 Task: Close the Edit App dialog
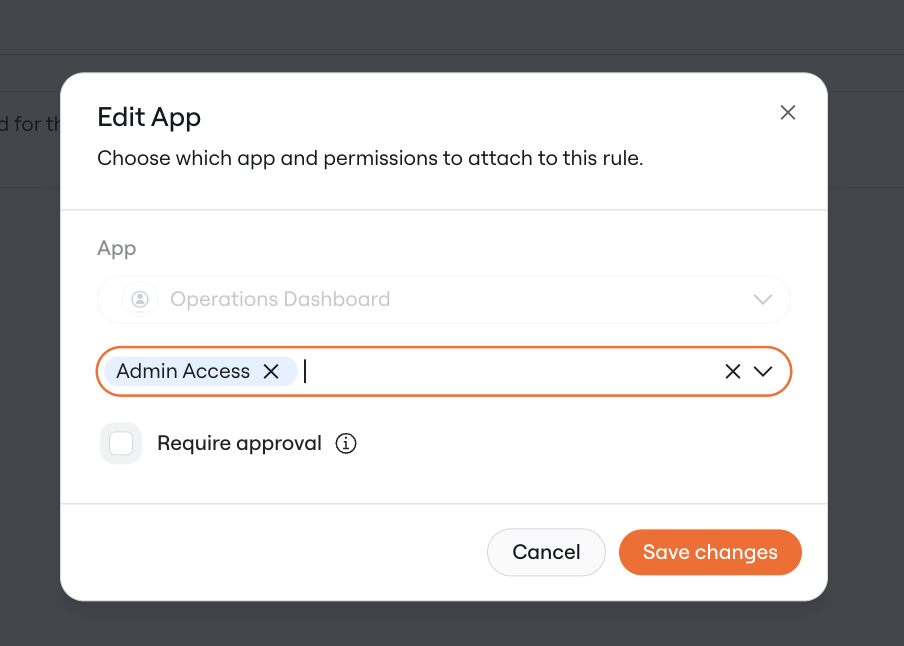788,112
